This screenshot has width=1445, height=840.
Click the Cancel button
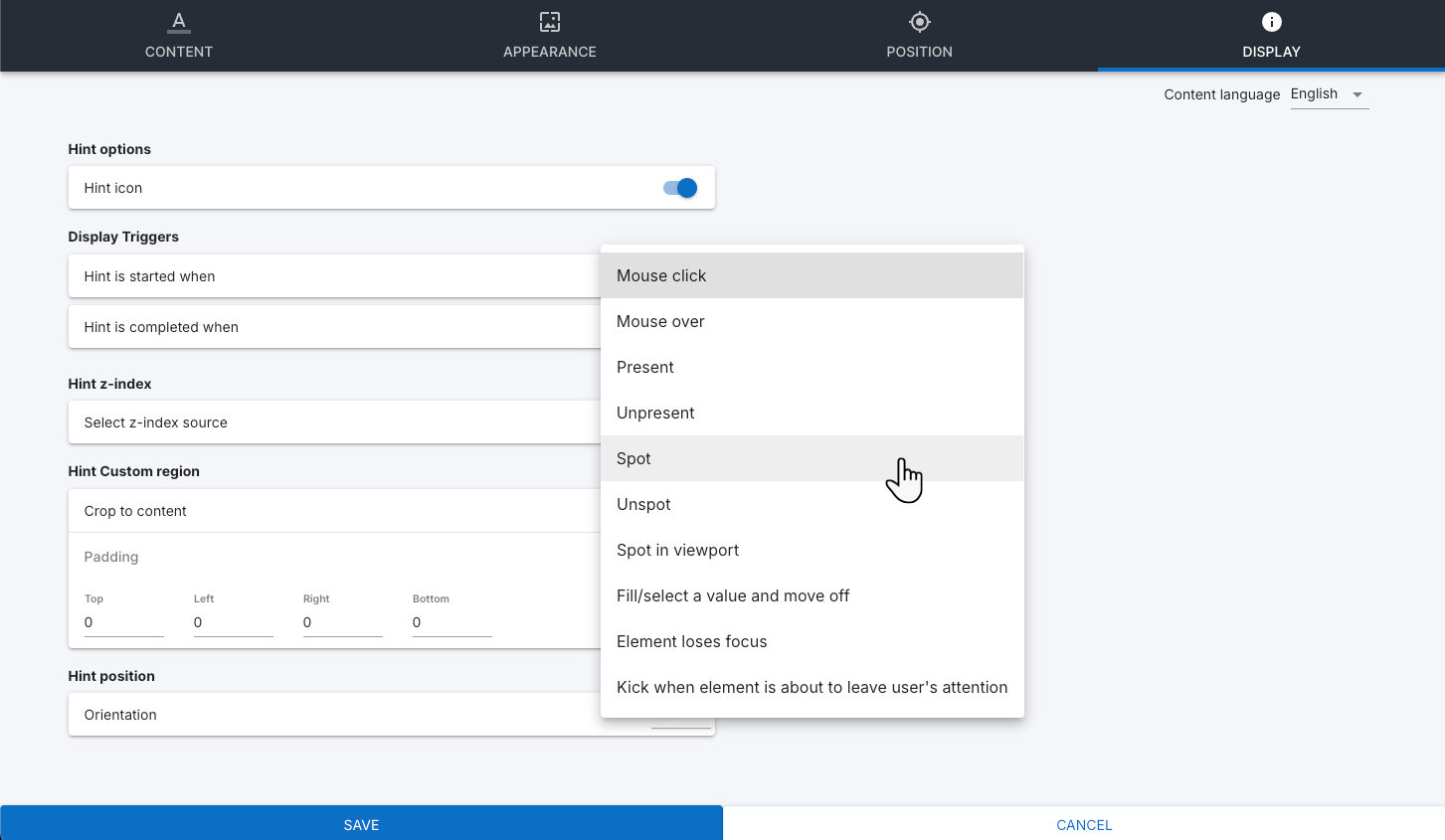(x=1084, y=824)
